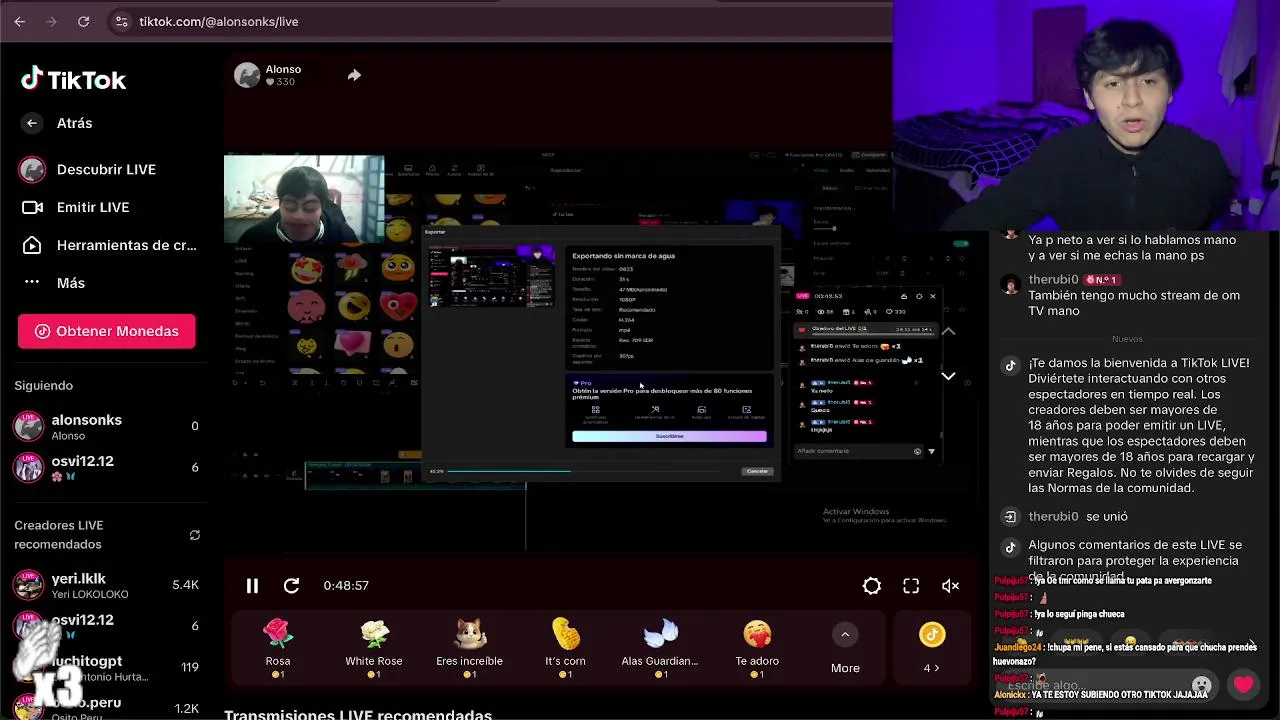Collapse the inner live chat chevron

click(948, 376)
